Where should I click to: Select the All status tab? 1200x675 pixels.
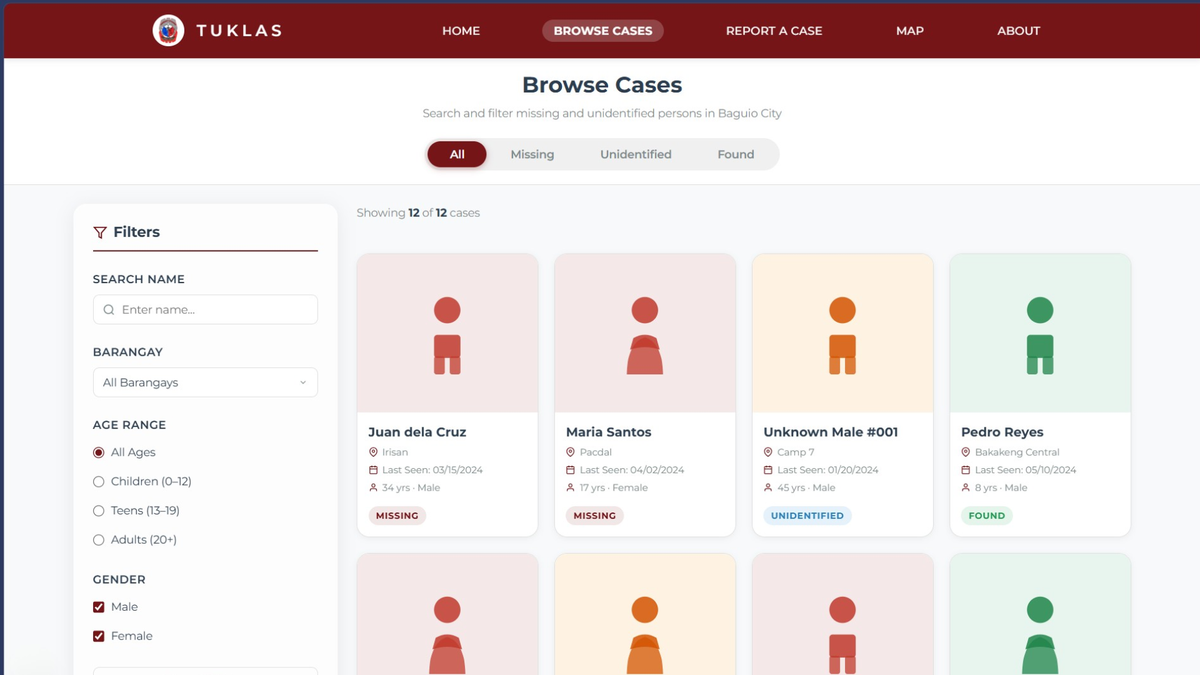pos(457,154)
